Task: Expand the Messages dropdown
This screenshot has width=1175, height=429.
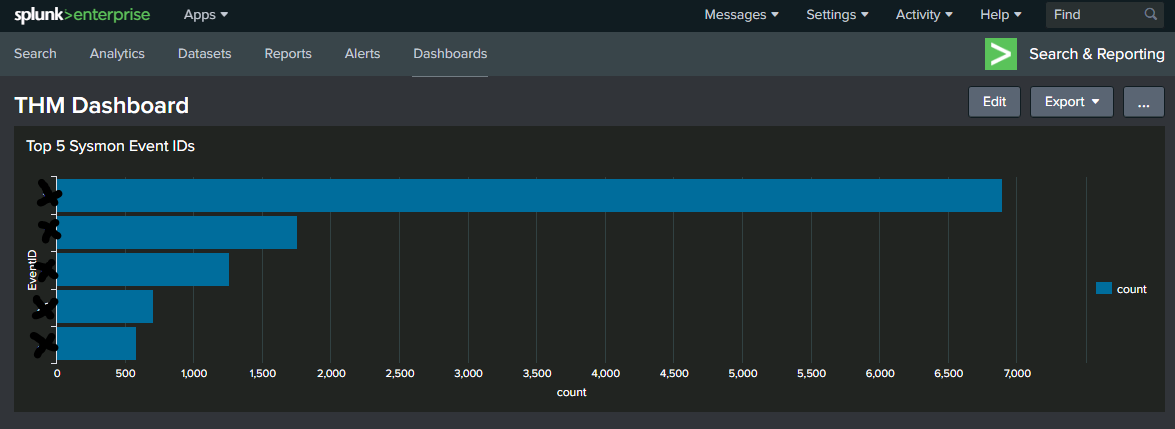Action: (741, 15)
